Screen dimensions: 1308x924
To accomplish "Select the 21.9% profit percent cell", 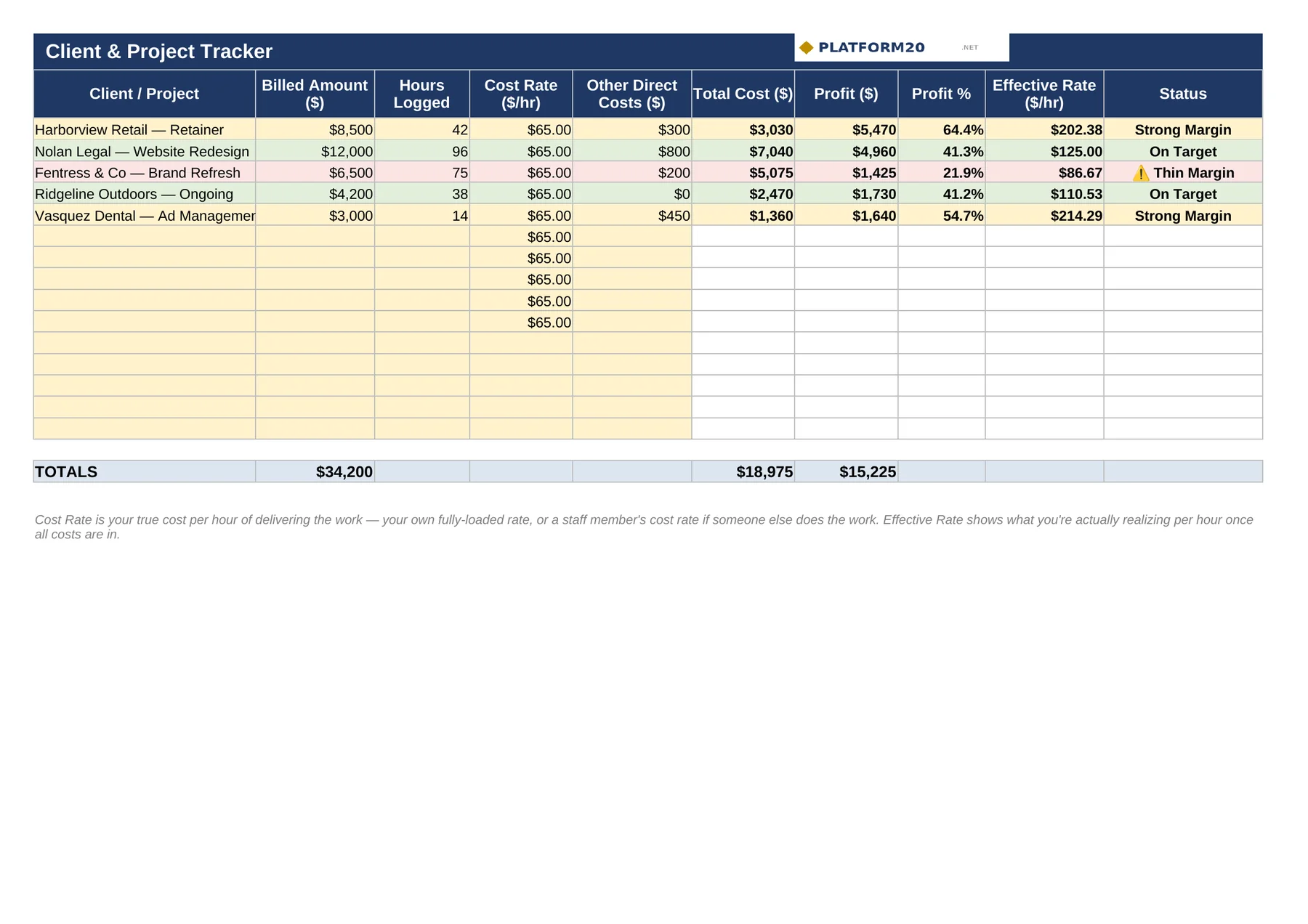I will [941, 172].
